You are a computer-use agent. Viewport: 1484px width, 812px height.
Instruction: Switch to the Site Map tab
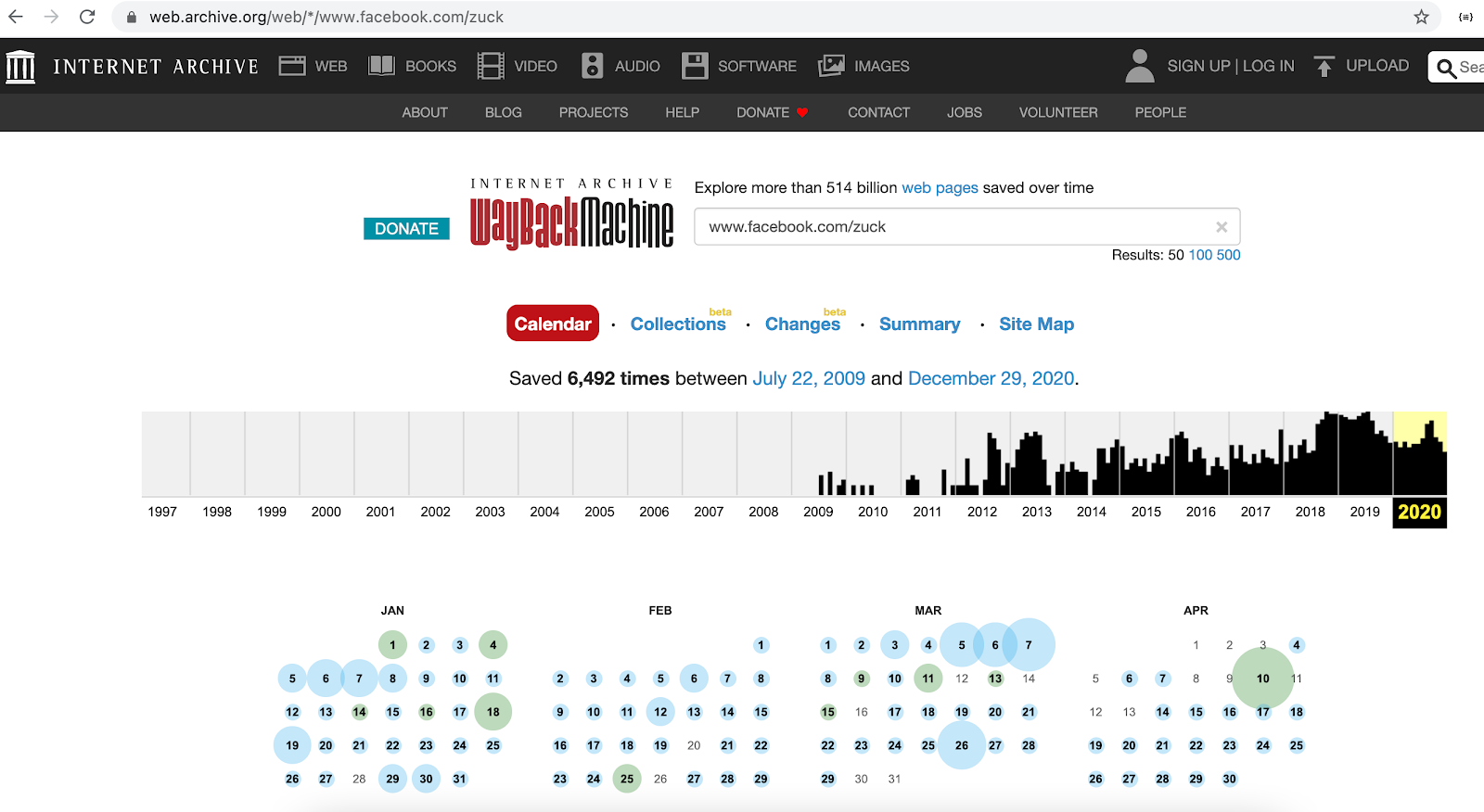coord(1036,324)
